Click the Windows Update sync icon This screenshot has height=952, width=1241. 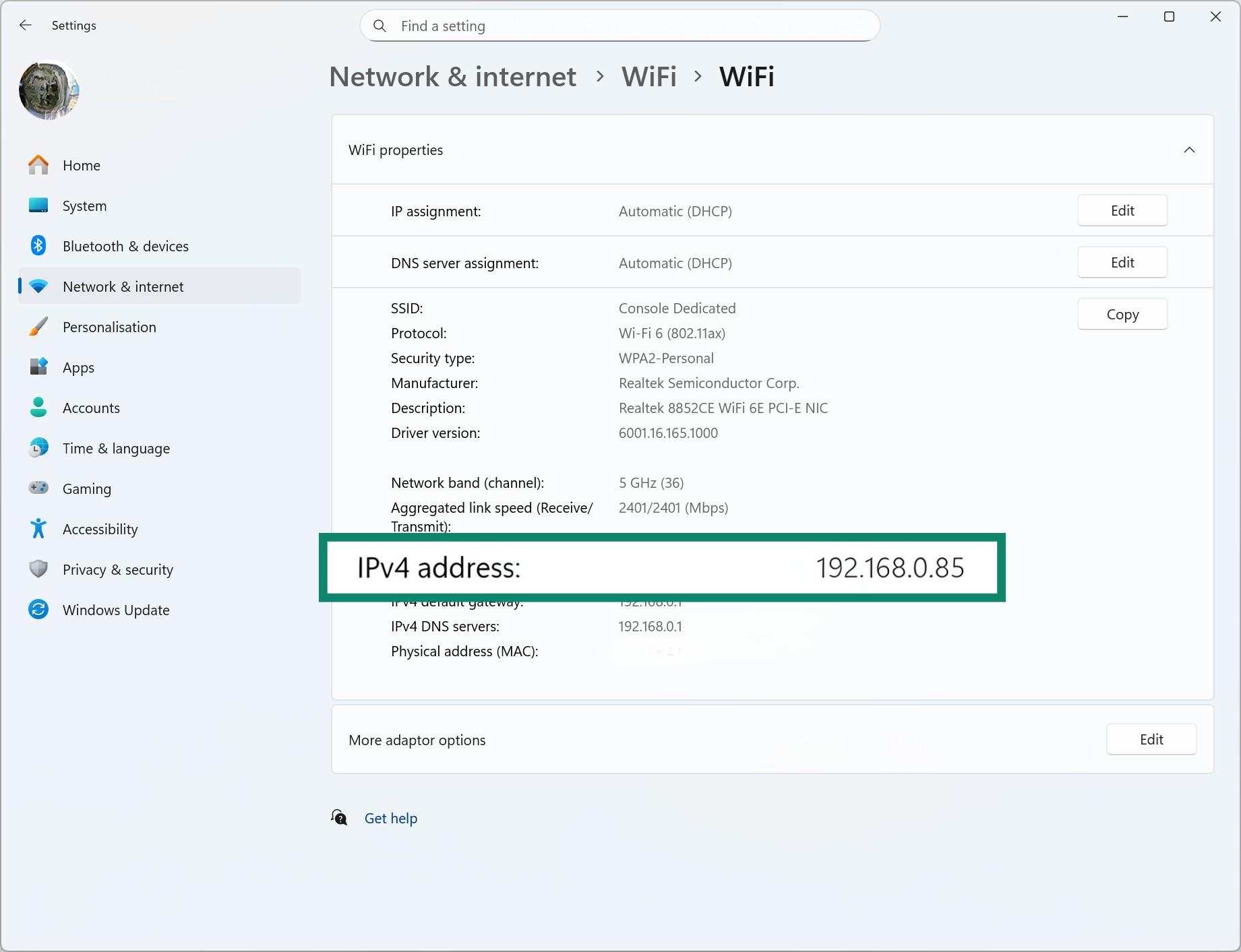[x=38, y=610]
